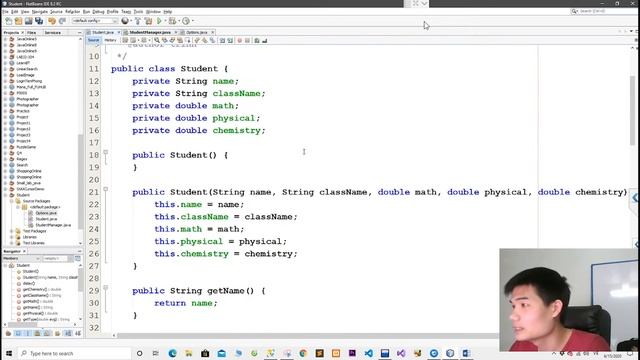Click the Source view button
The width and height of the screenshot is (640, 360).
point(93,40)
